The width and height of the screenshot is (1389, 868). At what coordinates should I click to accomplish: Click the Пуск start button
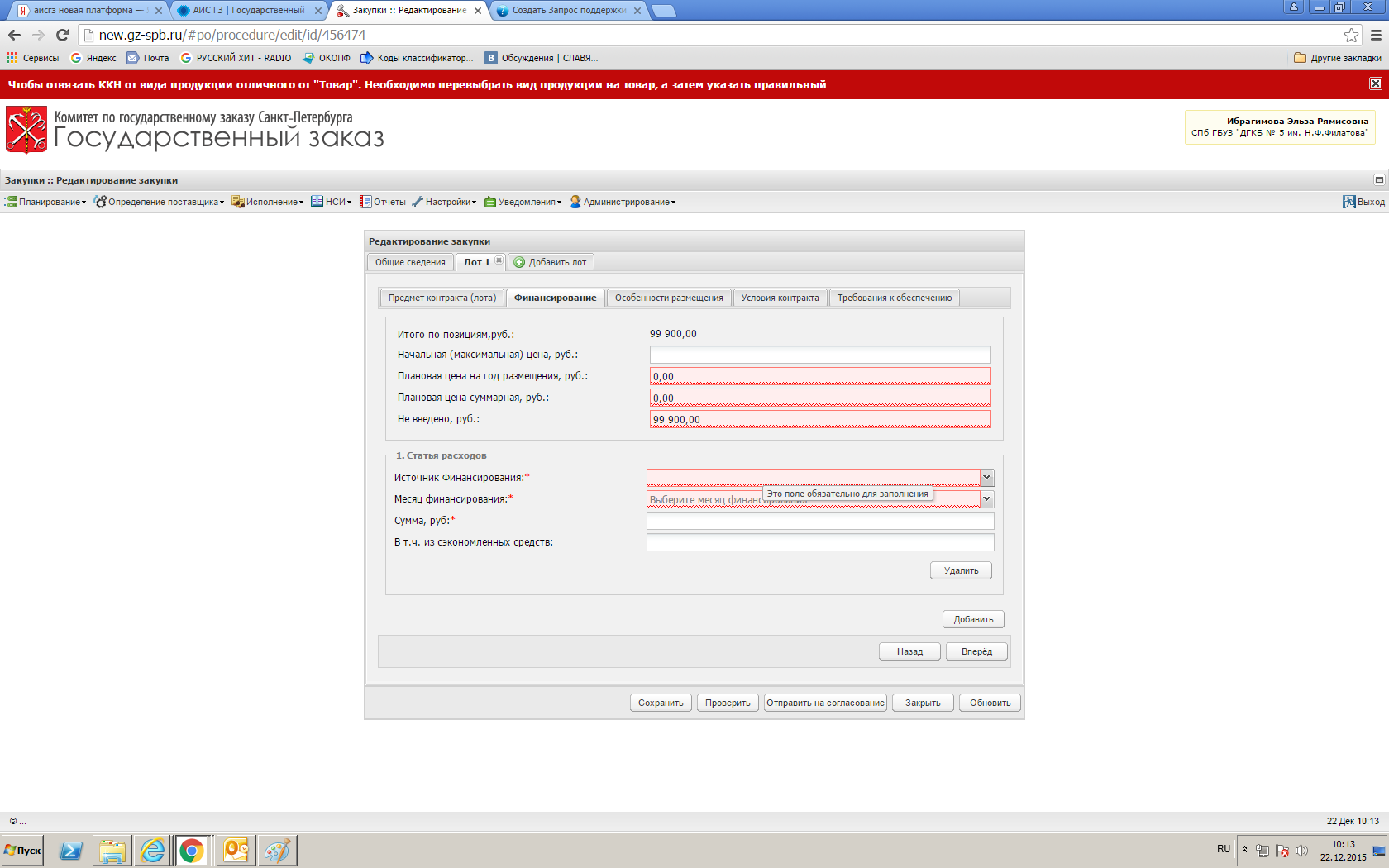[x=22, y=850]
